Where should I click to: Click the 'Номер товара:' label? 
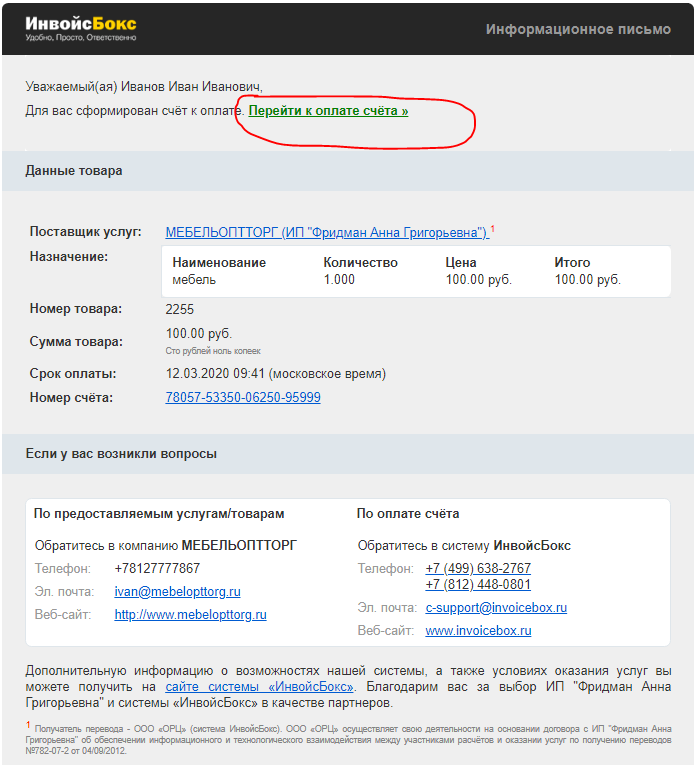76,309
